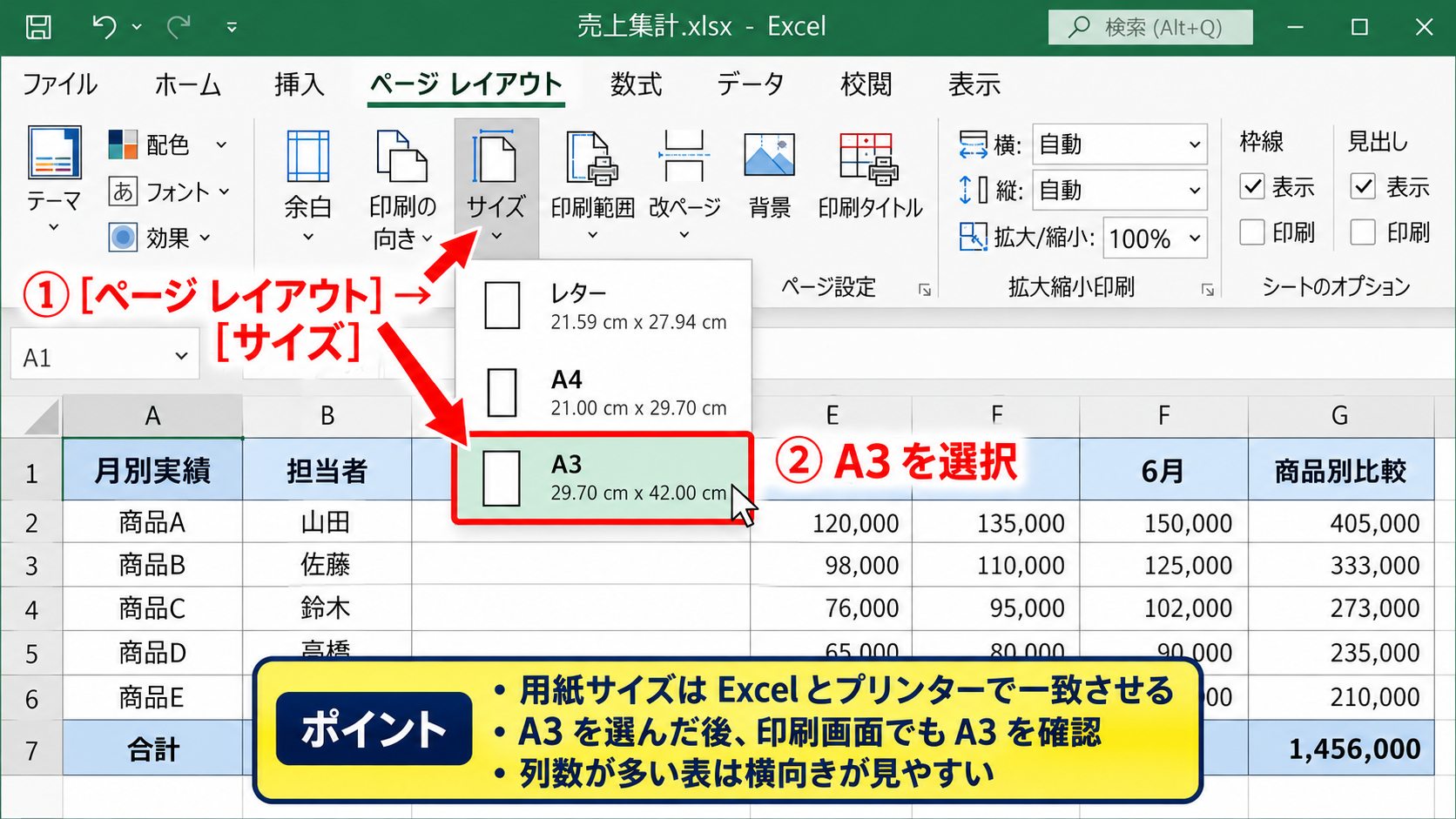Click cell with value 333,000
This screenshot has height=819, width=1456.
coord(1341,566)
